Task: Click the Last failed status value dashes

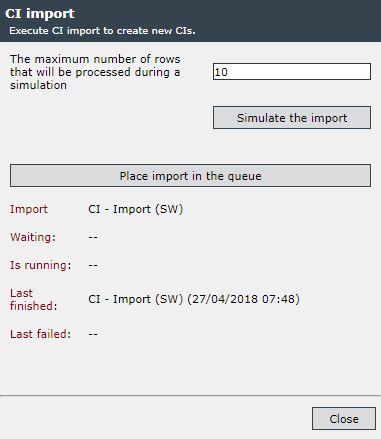Action: 93,334
